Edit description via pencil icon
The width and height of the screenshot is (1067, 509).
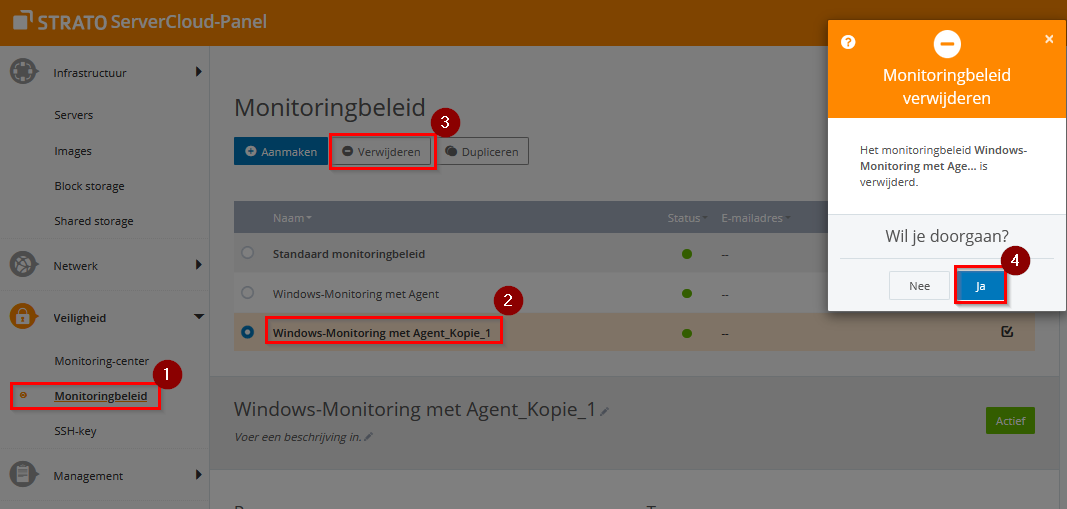click(369, 437)
